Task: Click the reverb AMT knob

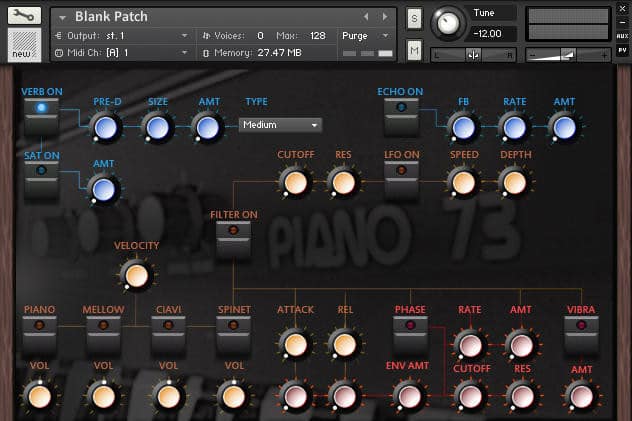Action: 208,128
